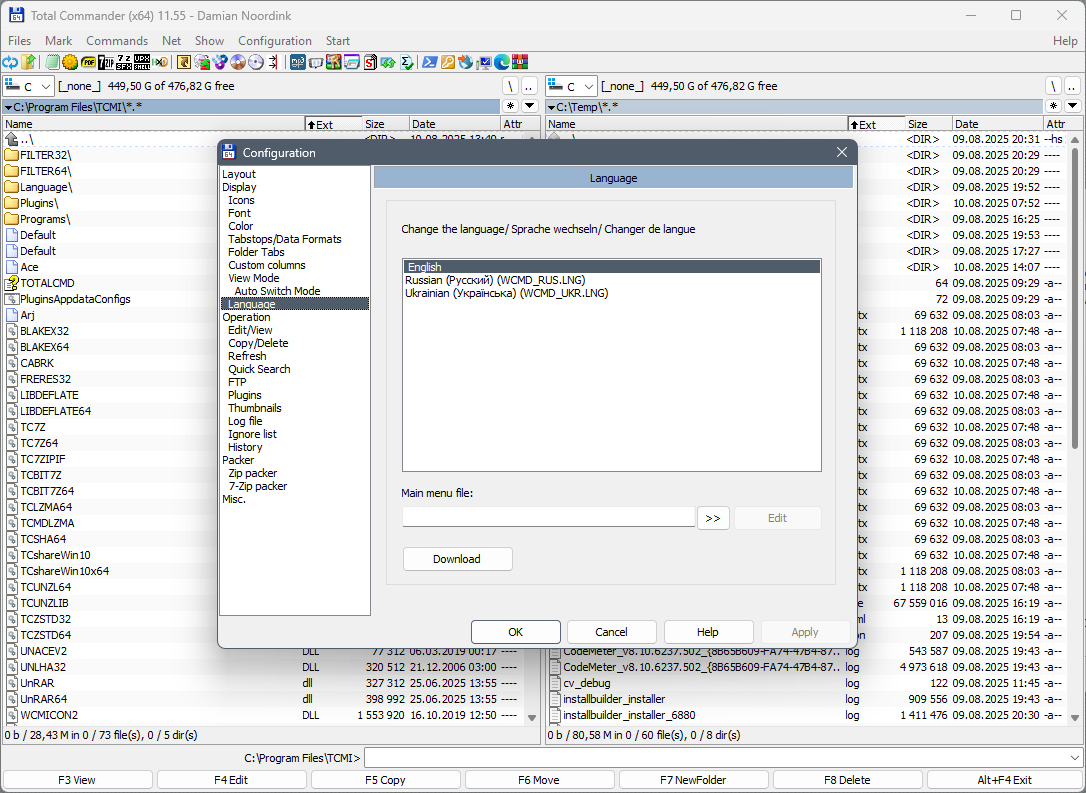The image size is (1086, 793).
Task: Open right panel directory history arrow
Action: pyautogui.click(x=1073, y=106)
